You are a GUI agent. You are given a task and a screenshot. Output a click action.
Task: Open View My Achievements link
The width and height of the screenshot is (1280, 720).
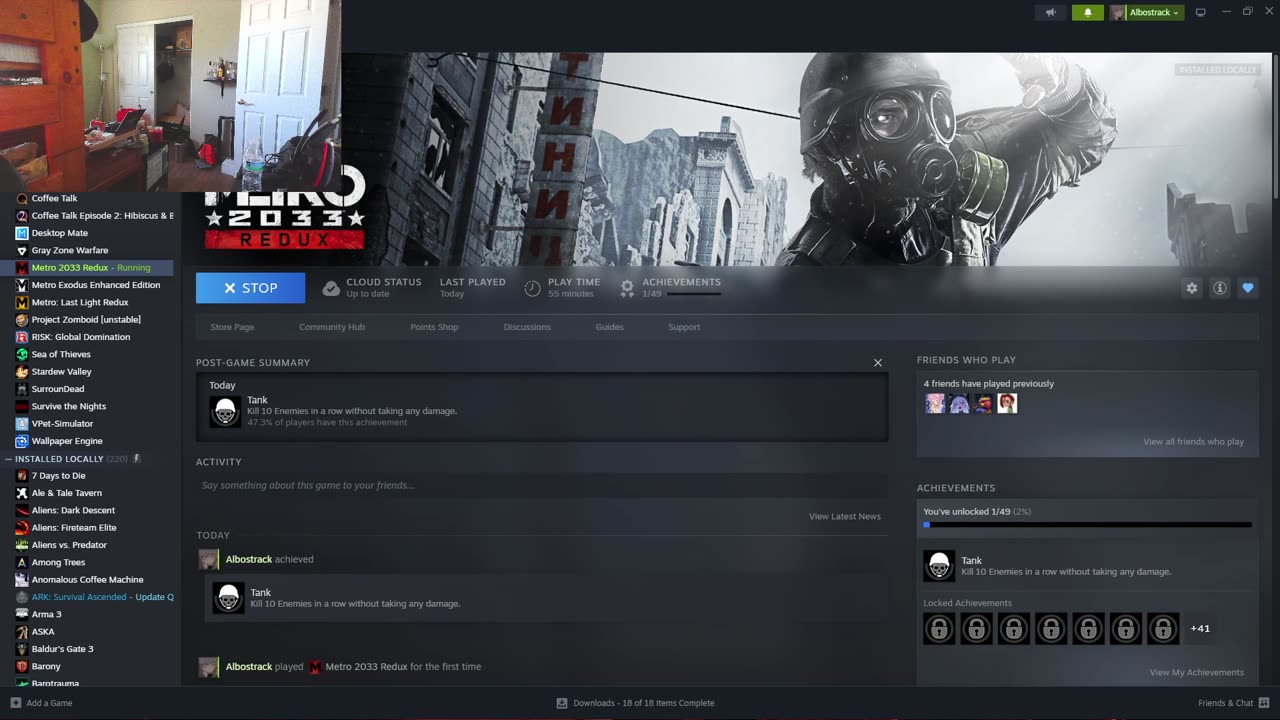1196,672
